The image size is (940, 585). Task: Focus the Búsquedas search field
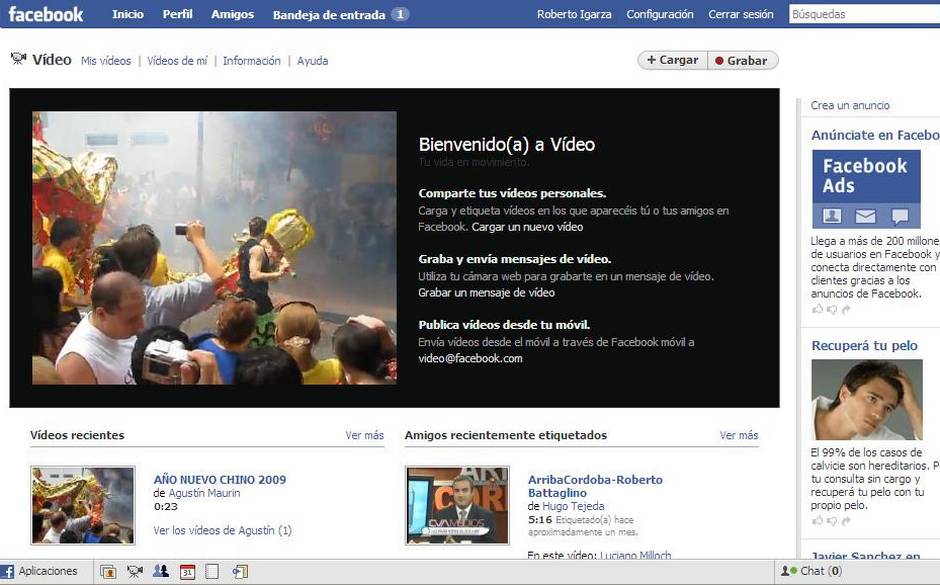[864, 14]
